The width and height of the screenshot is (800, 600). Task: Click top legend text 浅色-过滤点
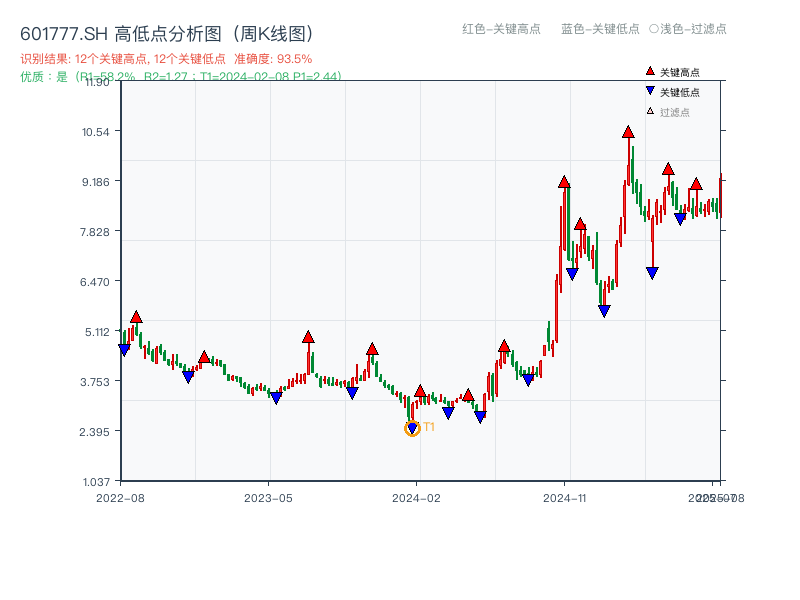693,29
